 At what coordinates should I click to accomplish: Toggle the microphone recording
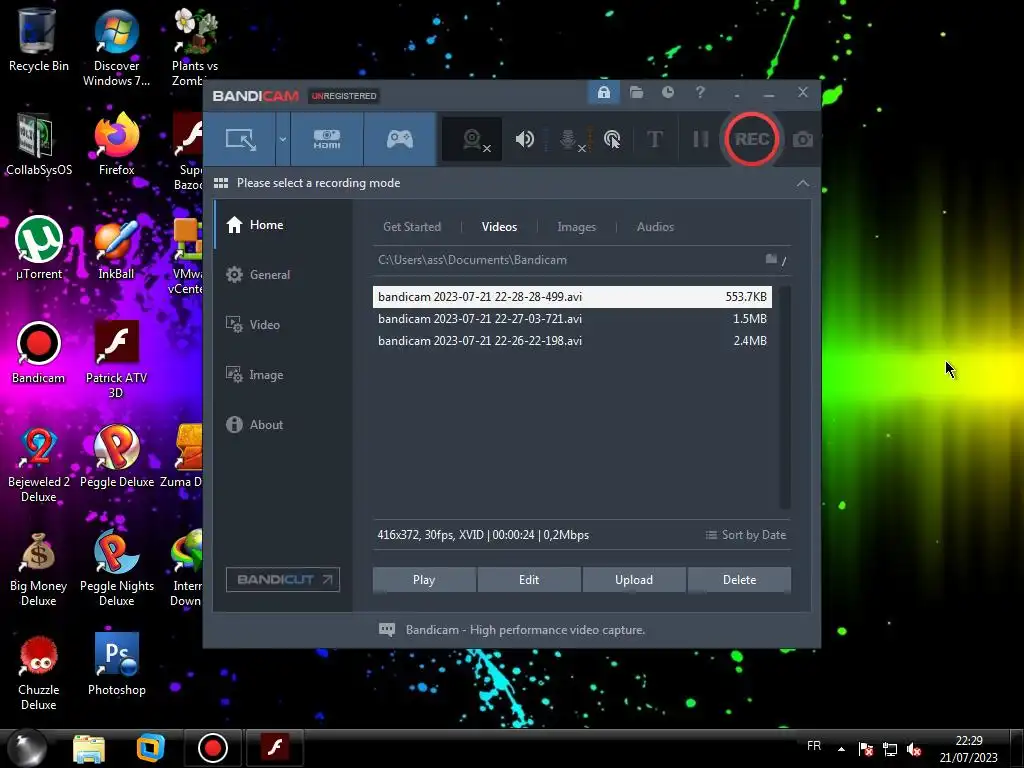click(x=569, y=139)
